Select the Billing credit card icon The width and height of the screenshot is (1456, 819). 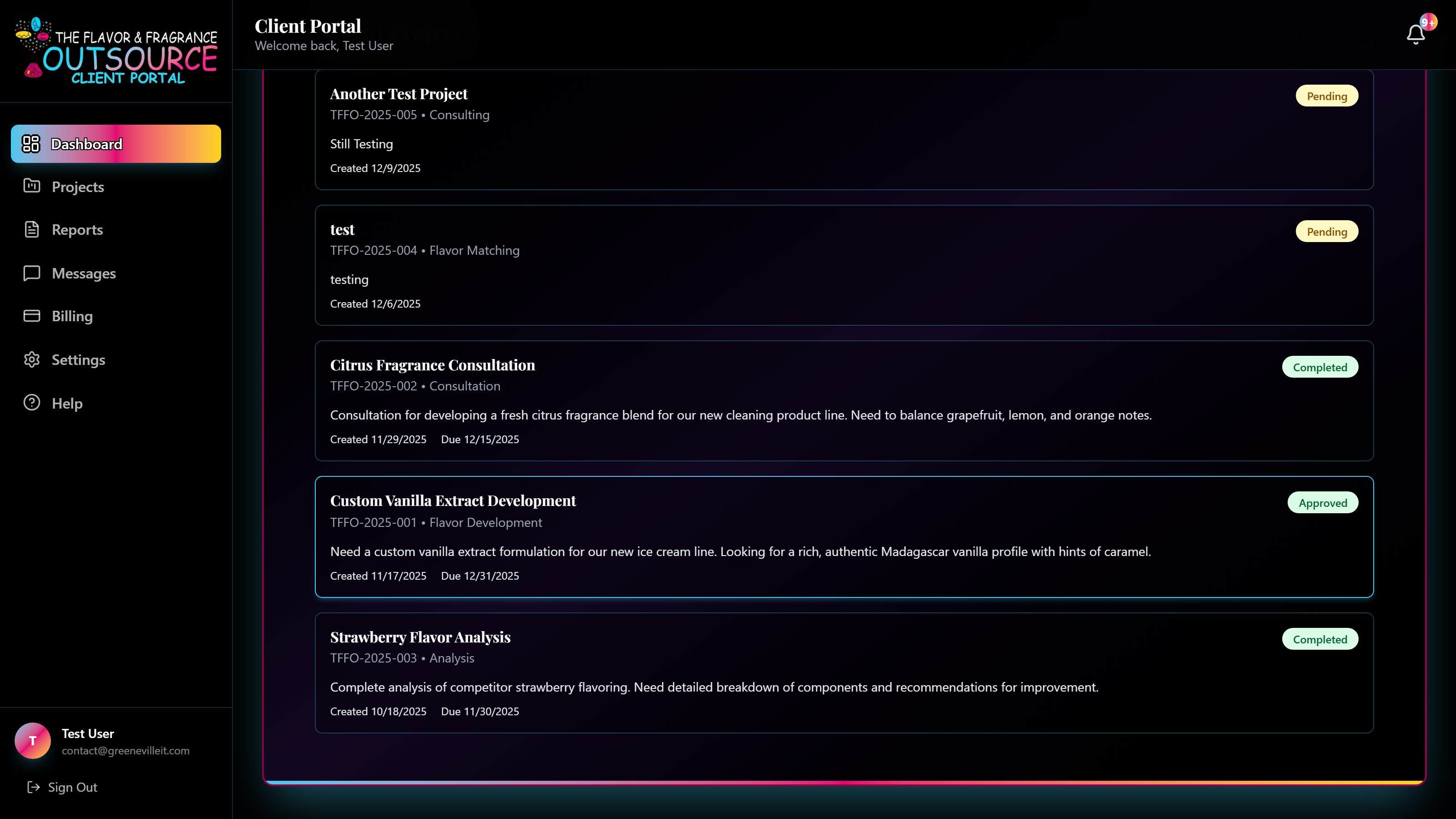pyautogui.click(x=31, y=316)
